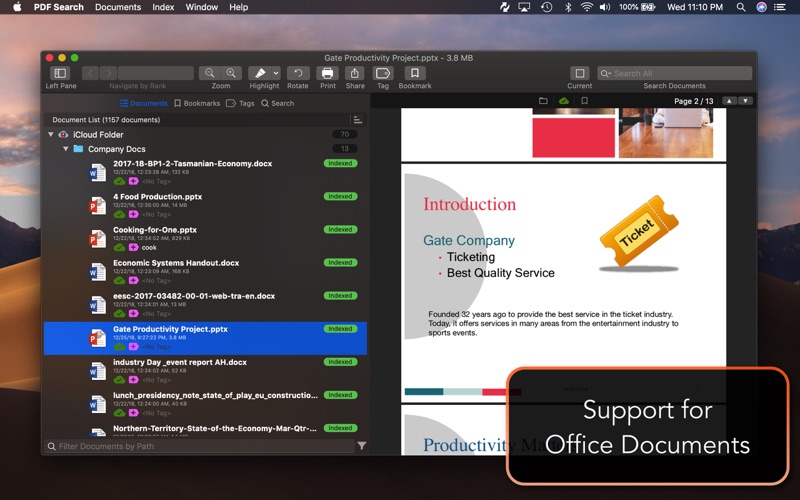800x500 pixels.
Task: Open Spotlight search in the menu bar
Action: 741,7
